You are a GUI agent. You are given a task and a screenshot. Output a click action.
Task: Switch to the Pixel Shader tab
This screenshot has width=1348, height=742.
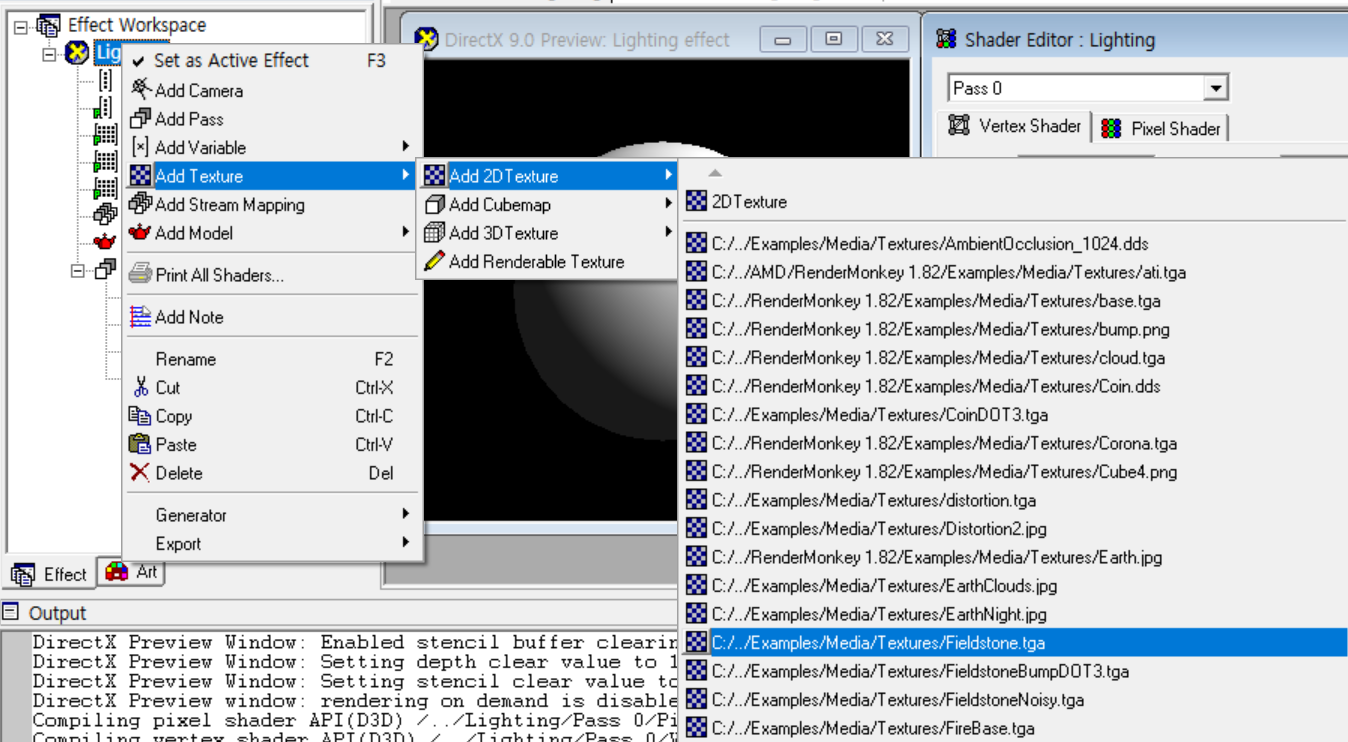[1160, 128]
